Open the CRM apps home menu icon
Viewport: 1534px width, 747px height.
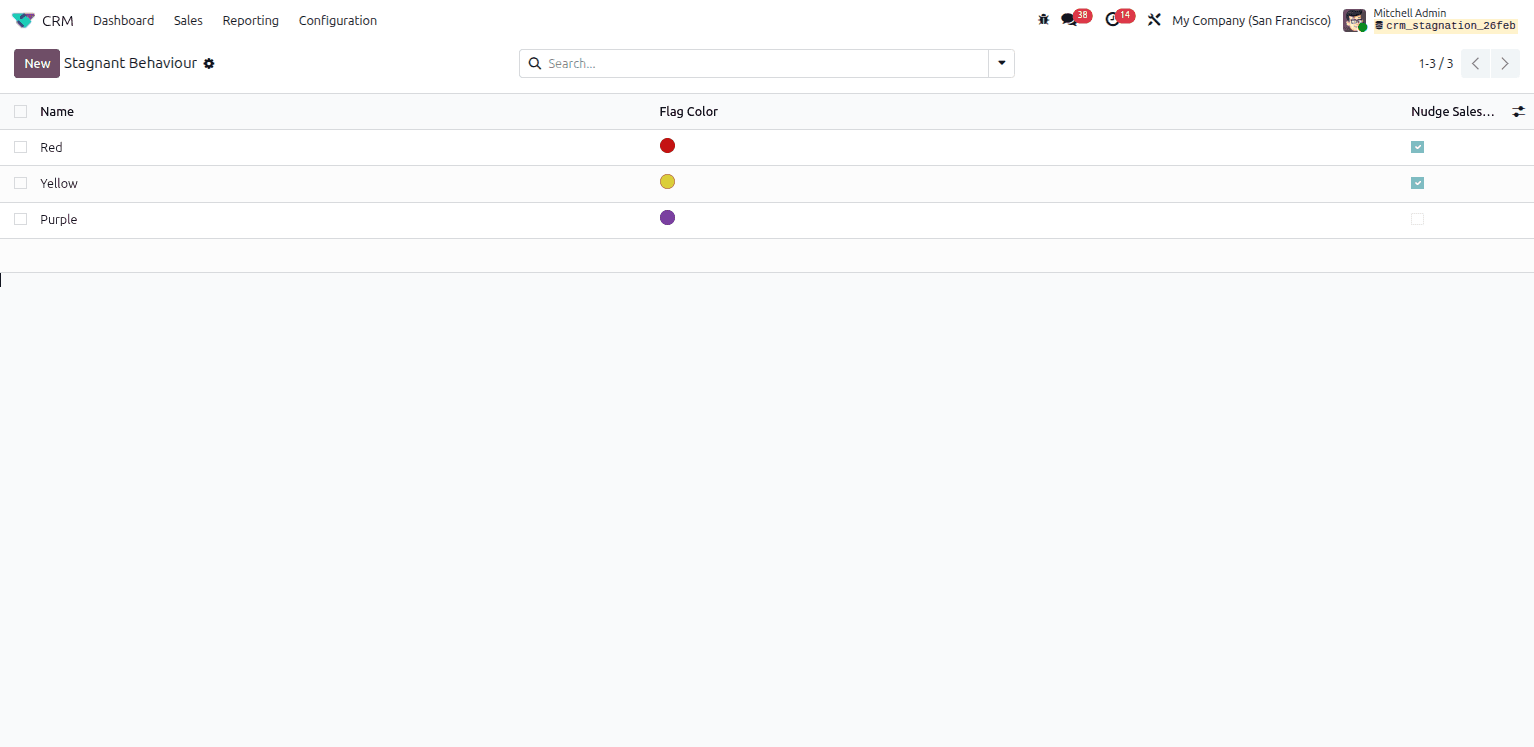(23, 20)
